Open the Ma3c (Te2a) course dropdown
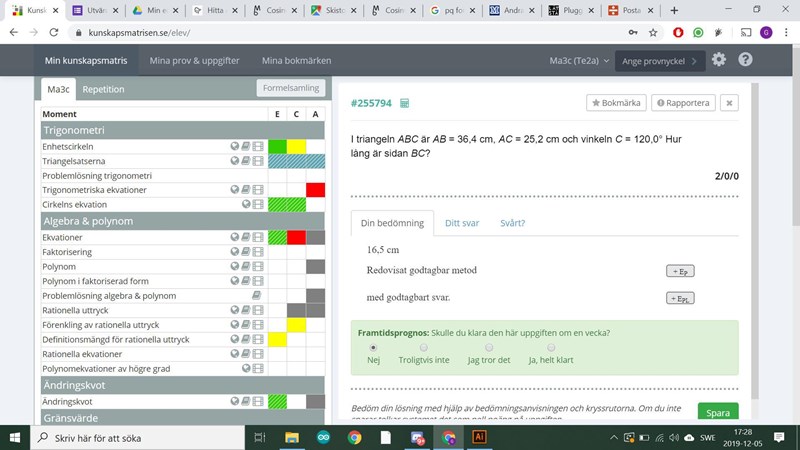Screen dimensions: 800x450 (575, 60)
